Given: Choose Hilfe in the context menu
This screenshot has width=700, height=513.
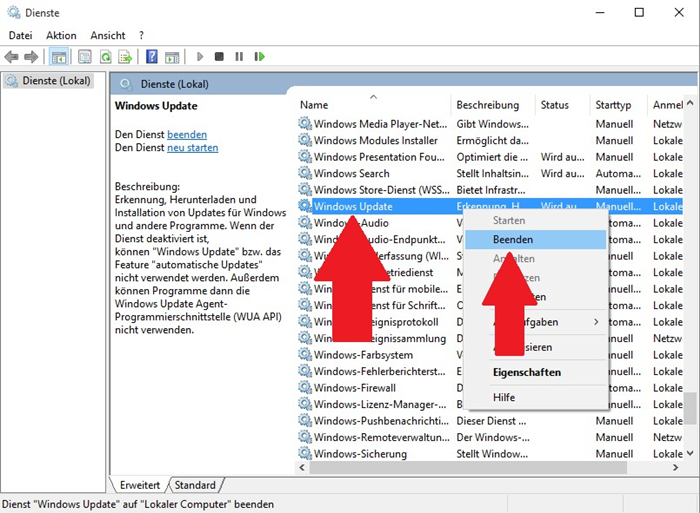Looking at the screenshot, I should tap(536, 397).
